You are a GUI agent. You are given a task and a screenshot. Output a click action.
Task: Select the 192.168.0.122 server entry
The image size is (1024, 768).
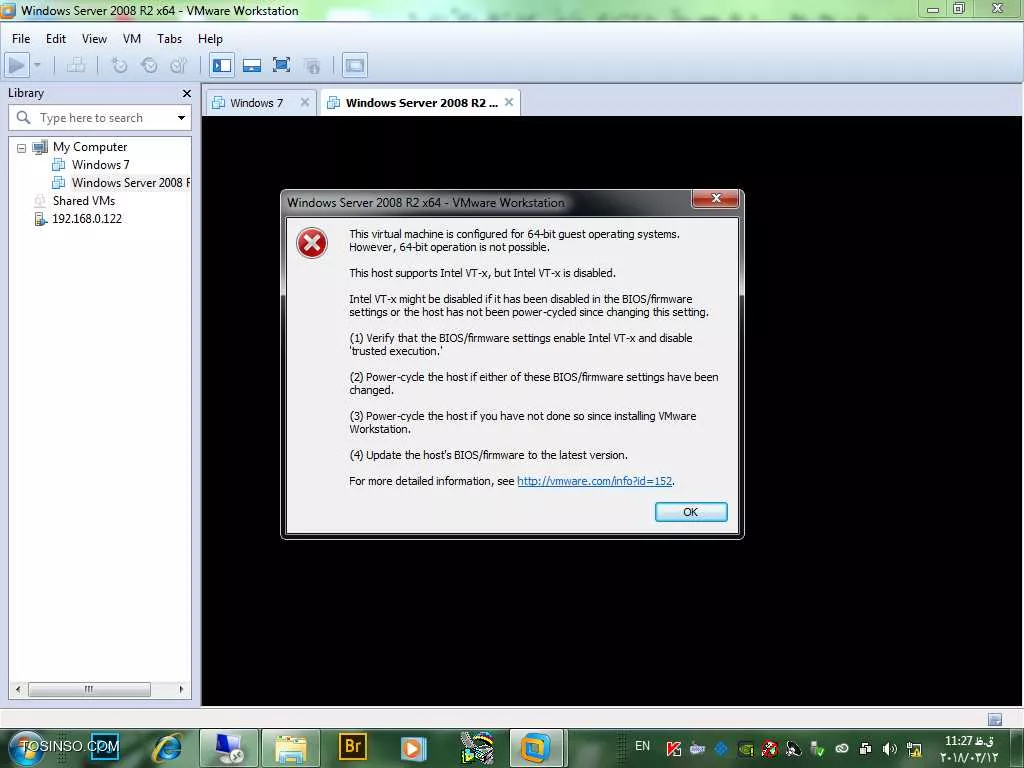87,219
